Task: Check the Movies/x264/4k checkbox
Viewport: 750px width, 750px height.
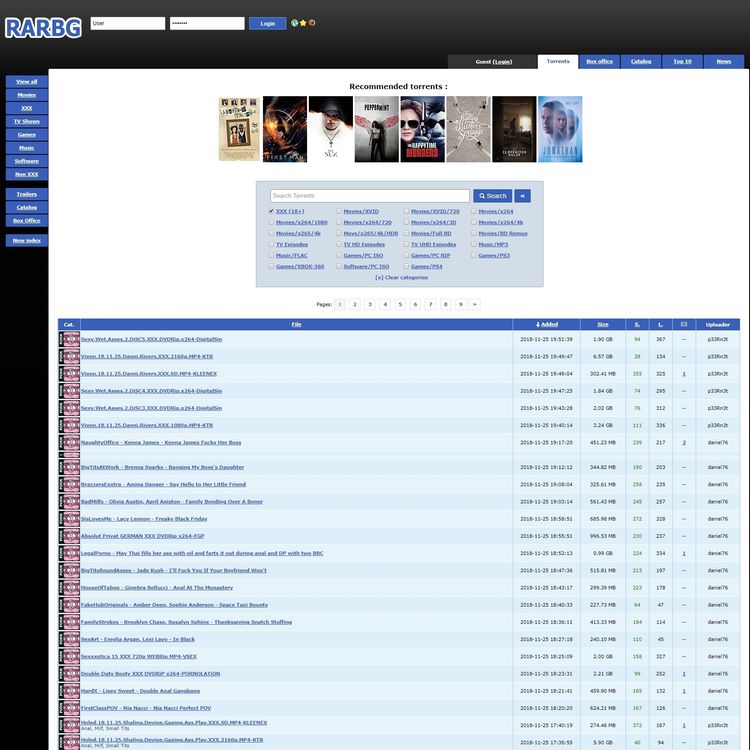Action: 474,222
